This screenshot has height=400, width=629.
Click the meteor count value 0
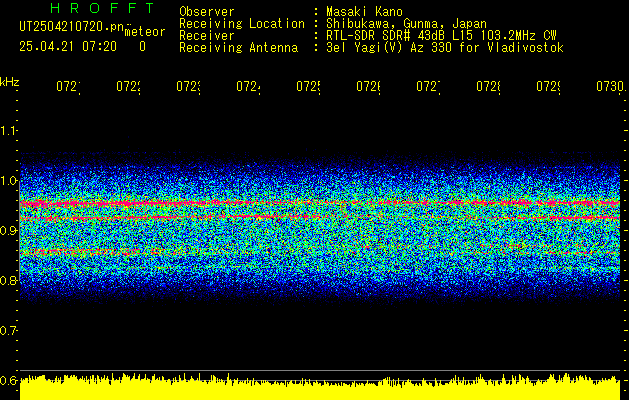(x=142, y=47)
